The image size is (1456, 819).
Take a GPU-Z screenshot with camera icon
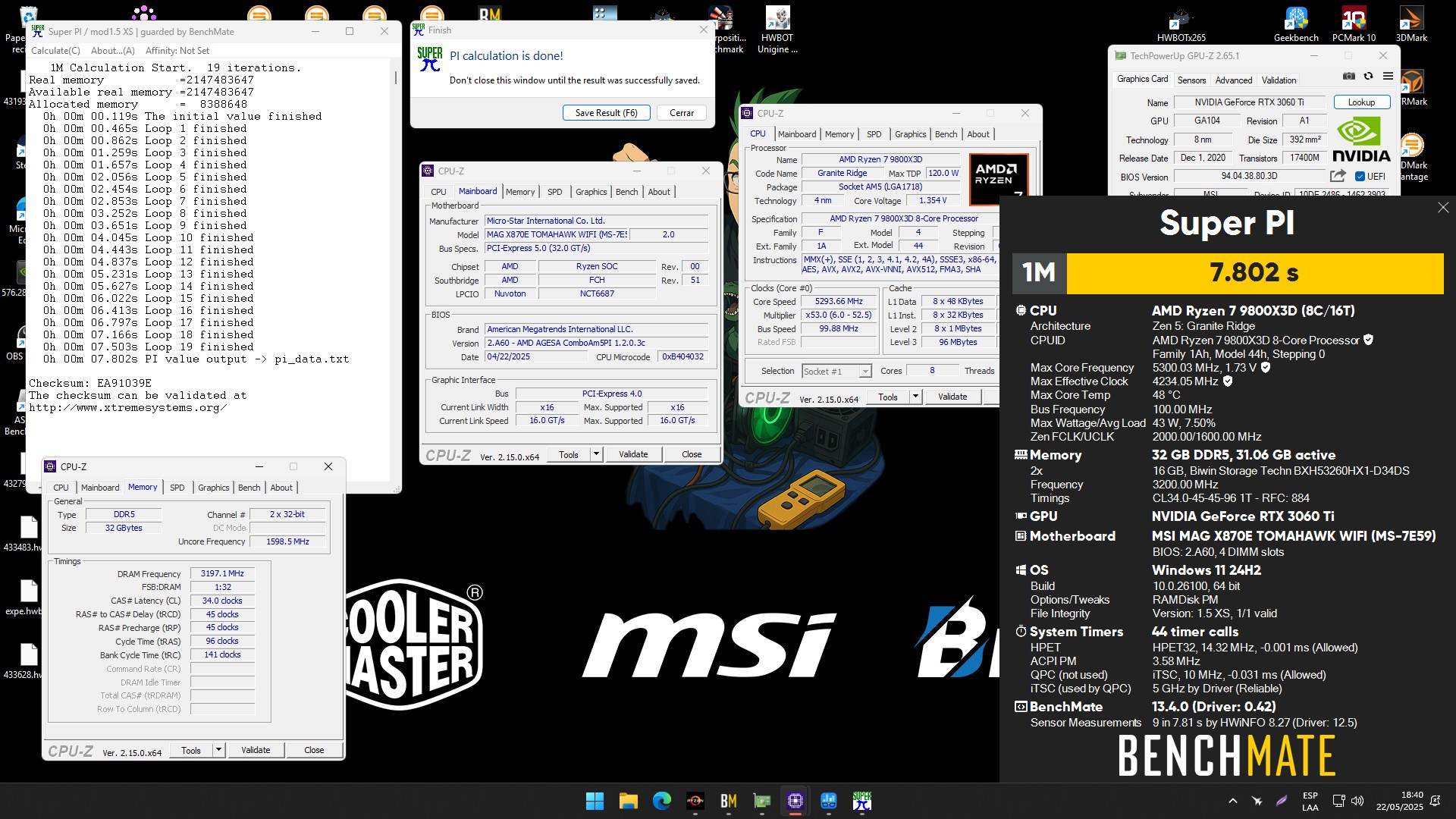[1348, 76]
